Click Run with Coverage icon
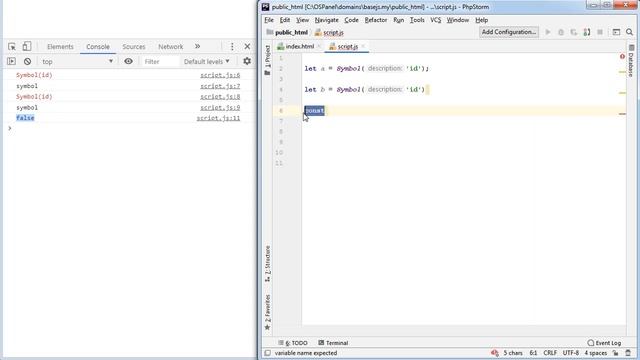The image size is (640, 360). 574,32
